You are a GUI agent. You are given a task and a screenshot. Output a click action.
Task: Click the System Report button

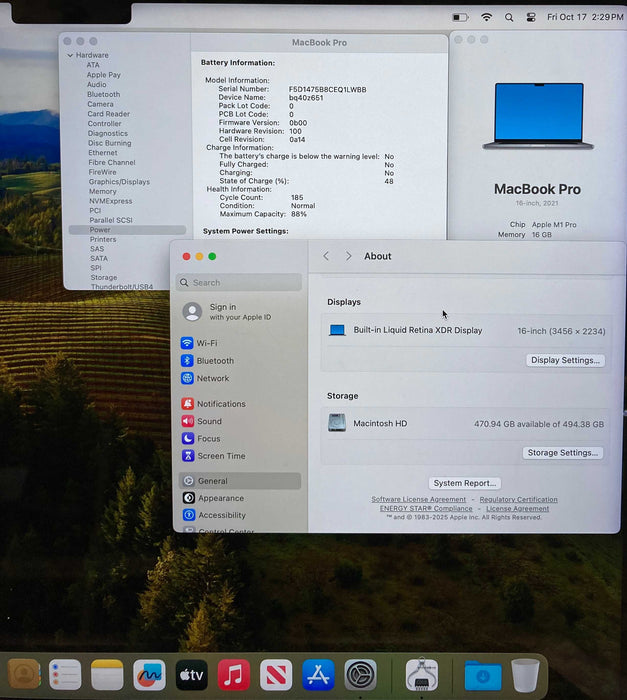(464, 483)
